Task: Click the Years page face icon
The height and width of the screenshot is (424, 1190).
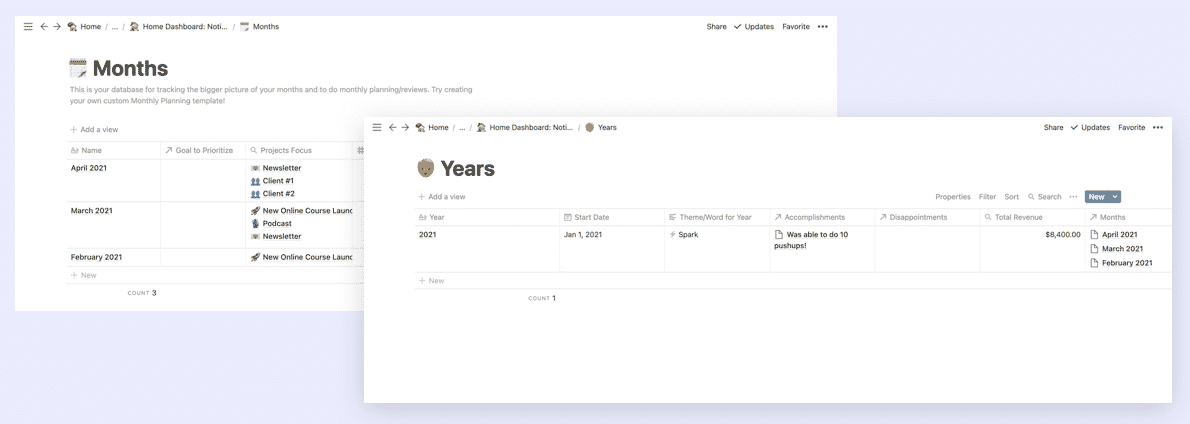Action: (426, 168)
